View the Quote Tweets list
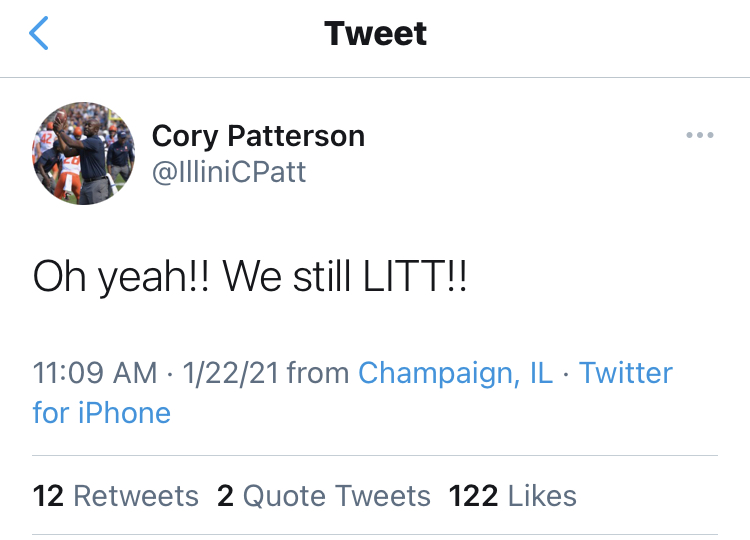The image size is (750, 540). point(337,495)
